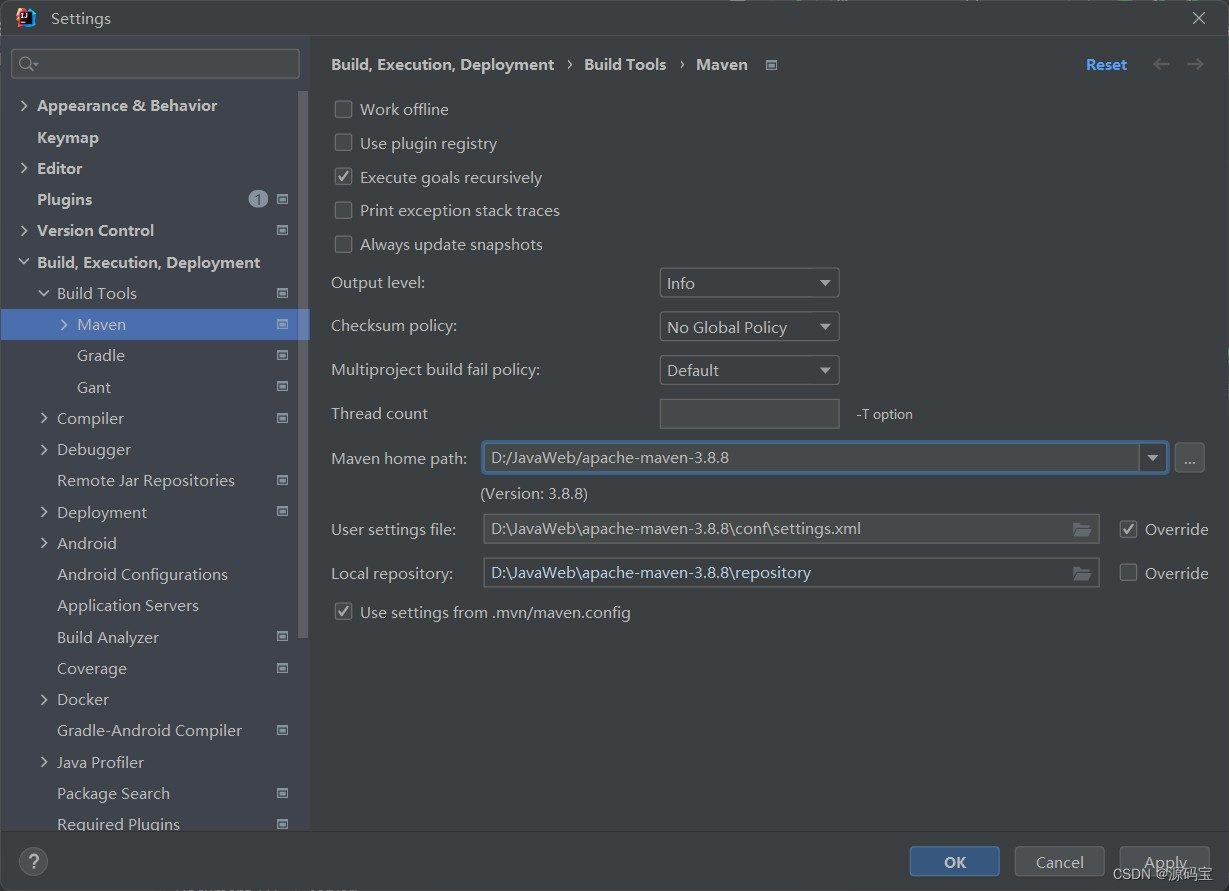The width and height of the screenshot is (1229, 891).
Task: Expand the Compiler tree node
Action: (x=43, y=418)
